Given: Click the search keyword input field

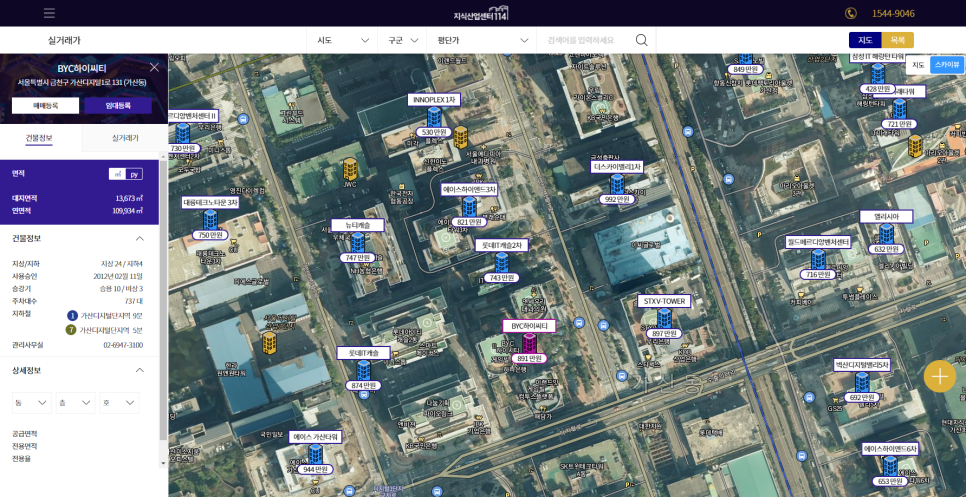Looking at the screenshot, I should pos(587,40).
